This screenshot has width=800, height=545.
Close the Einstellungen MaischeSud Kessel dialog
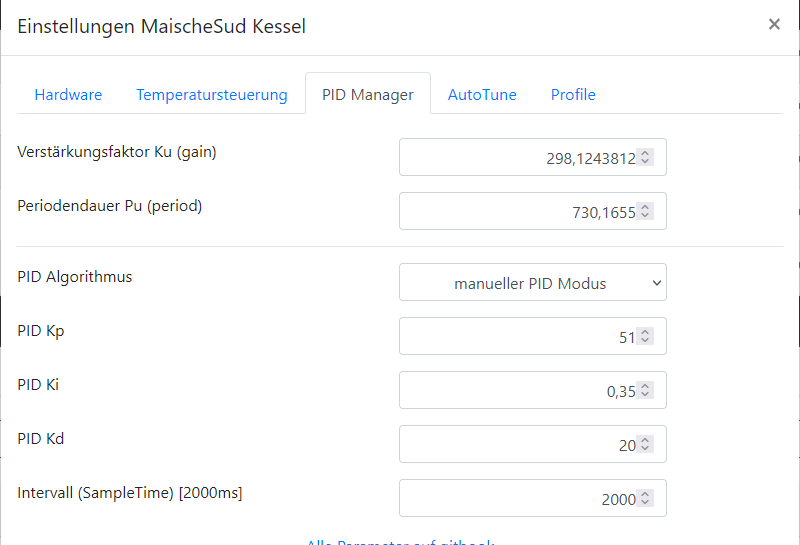click(774, 25)
